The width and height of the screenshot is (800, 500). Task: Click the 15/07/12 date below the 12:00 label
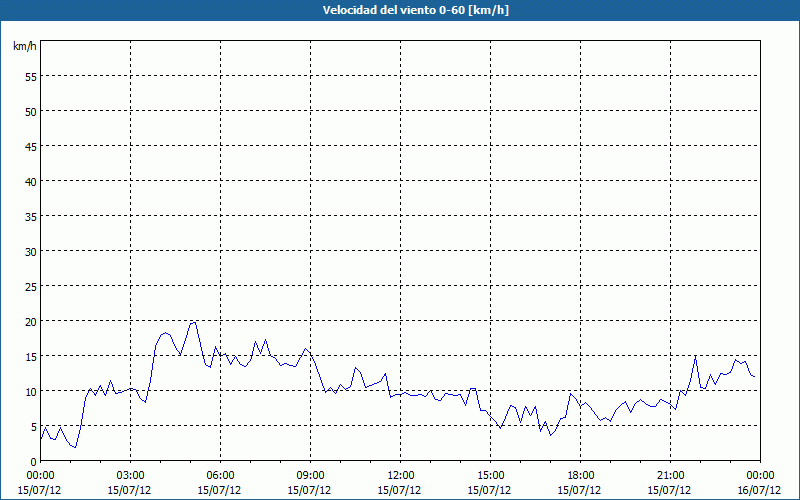coord(400,490)
